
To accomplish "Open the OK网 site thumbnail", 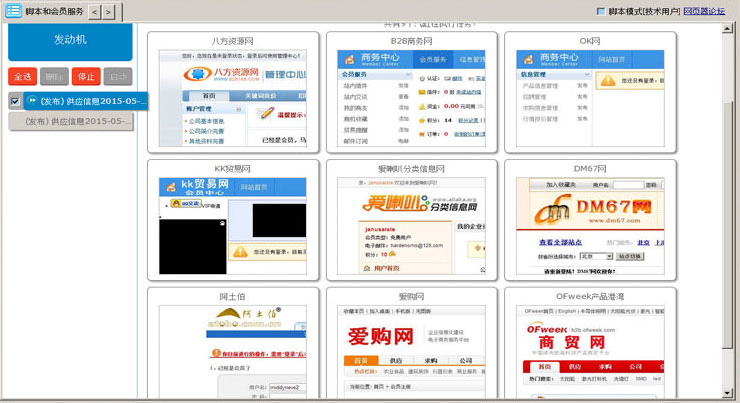I will (590, 98).
